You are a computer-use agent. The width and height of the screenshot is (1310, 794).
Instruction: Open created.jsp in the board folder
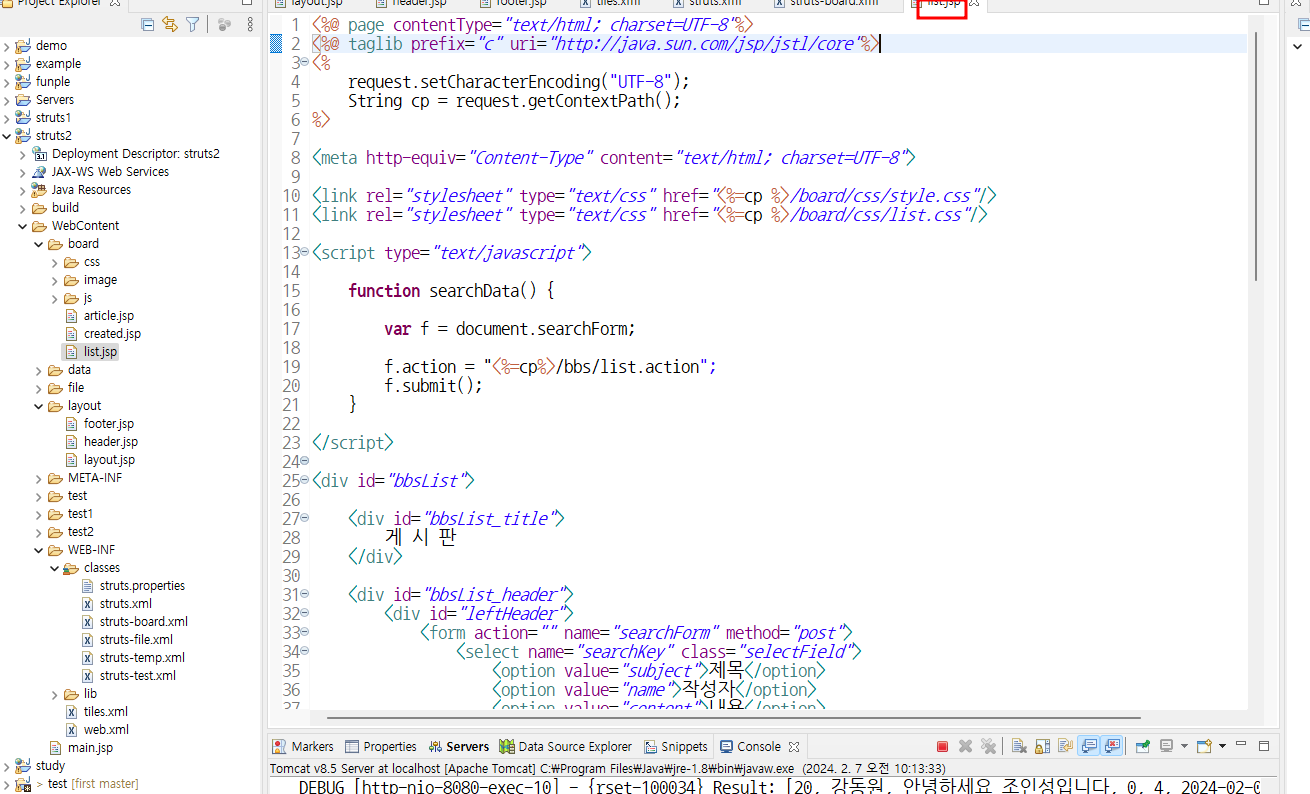click(x=112, y=334)
